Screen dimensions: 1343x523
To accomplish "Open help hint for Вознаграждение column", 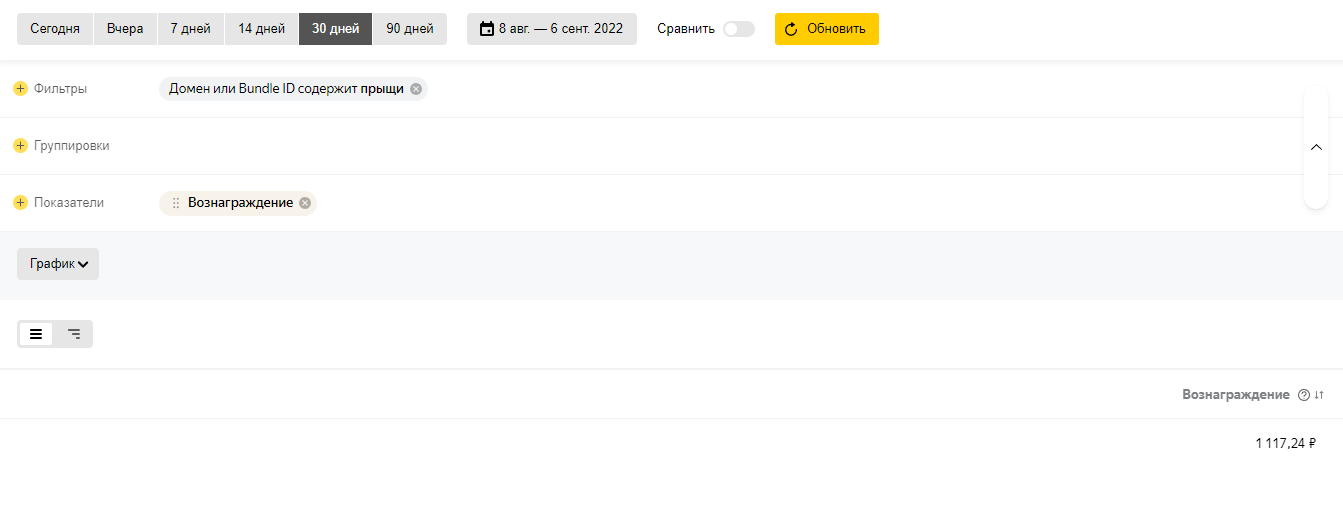I will [1303, 395].
